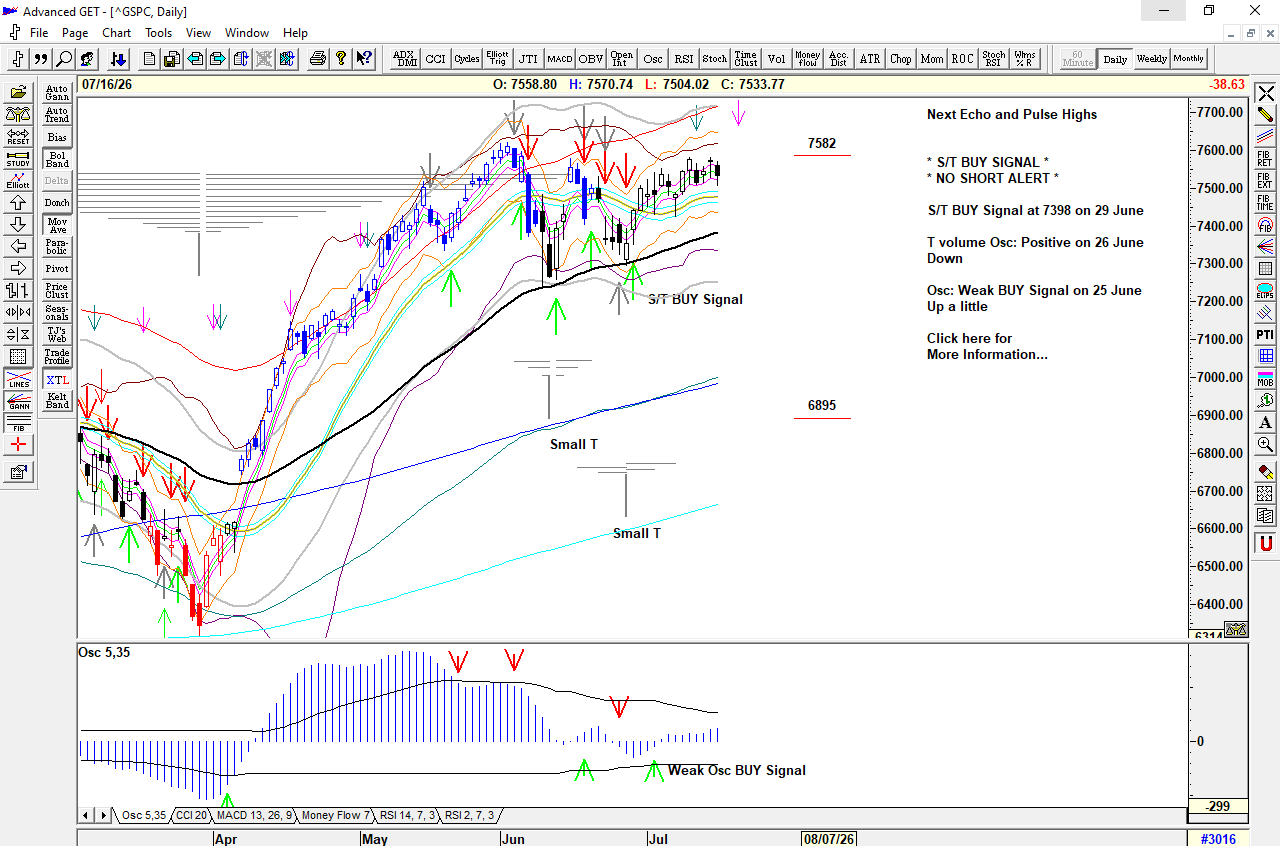
Task: Add the ATR indicator from toolbar
Action: [x=870, y=58]
